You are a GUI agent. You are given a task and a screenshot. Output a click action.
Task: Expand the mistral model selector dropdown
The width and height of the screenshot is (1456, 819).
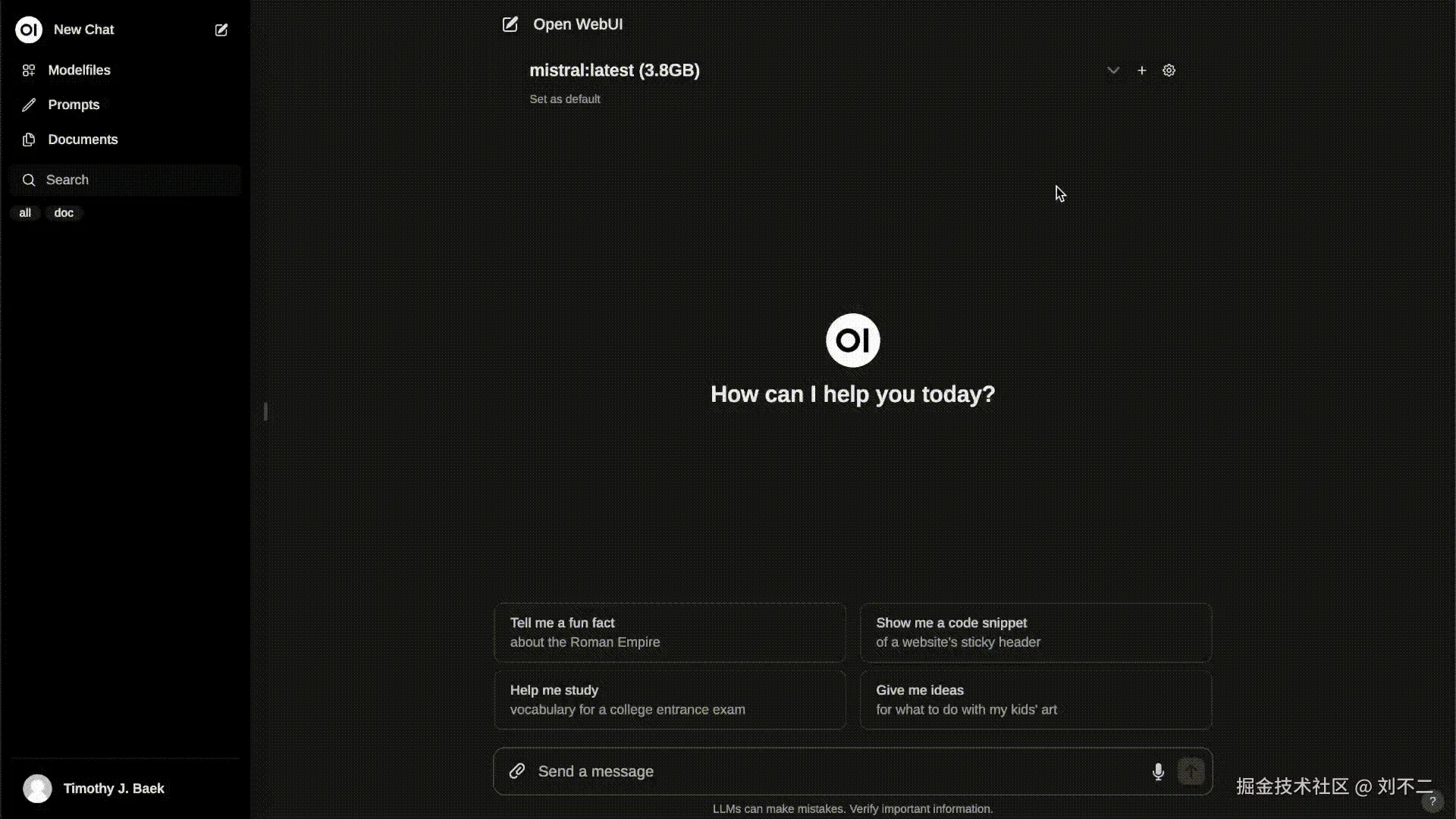pos(1112,70)
